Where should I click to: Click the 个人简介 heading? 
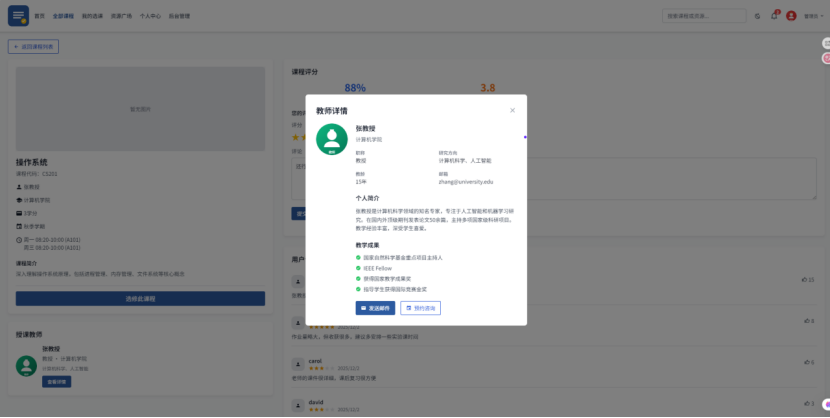[x=367, y=198]
